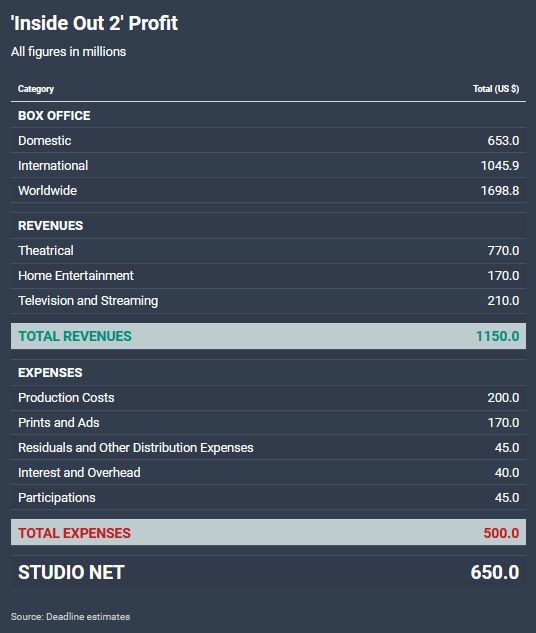
Task: Select the Television and Streaming row
Action: coord(268,301)
